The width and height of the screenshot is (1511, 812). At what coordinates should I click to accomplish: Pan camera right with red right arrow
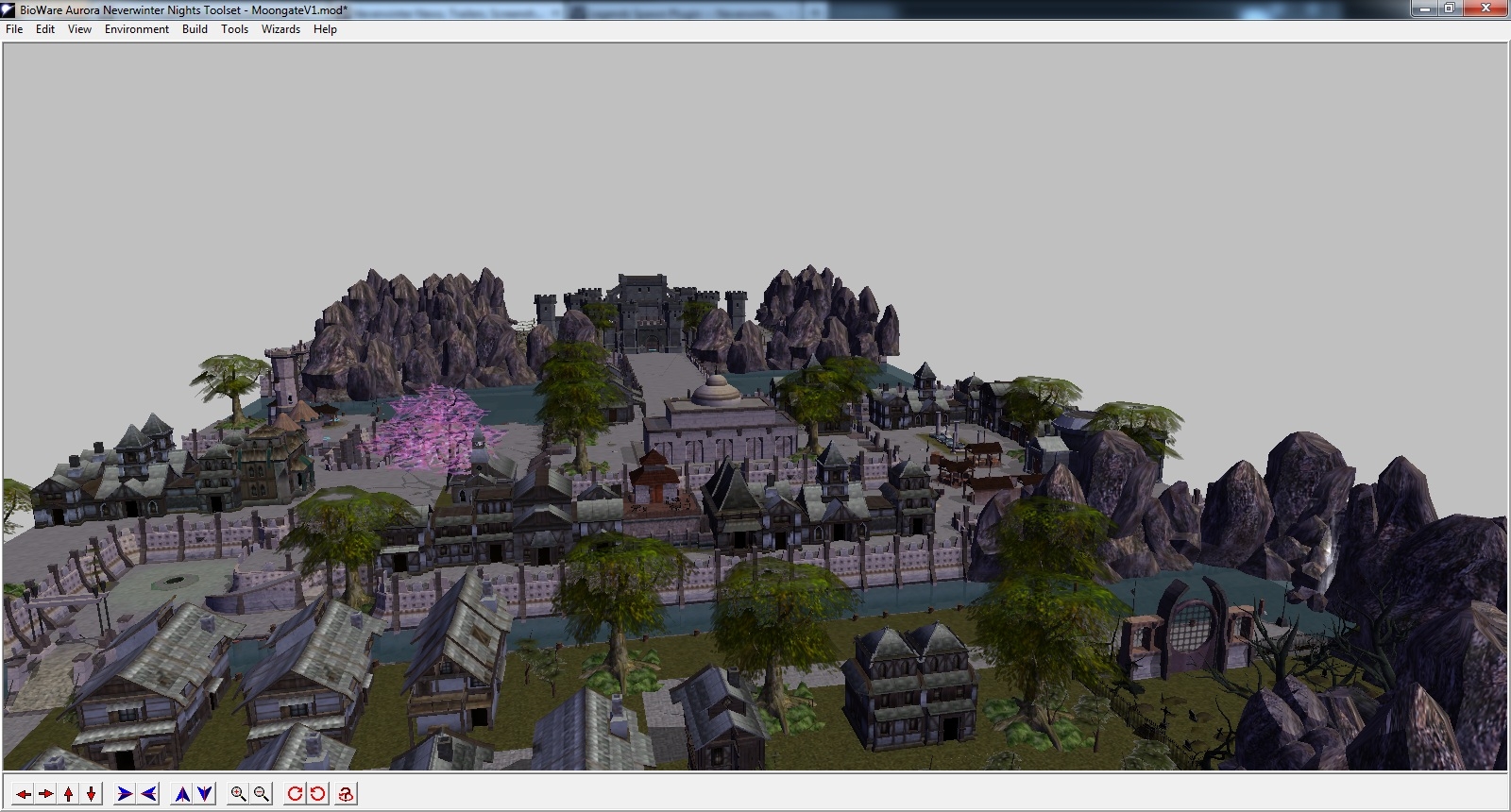pos(46,794)
